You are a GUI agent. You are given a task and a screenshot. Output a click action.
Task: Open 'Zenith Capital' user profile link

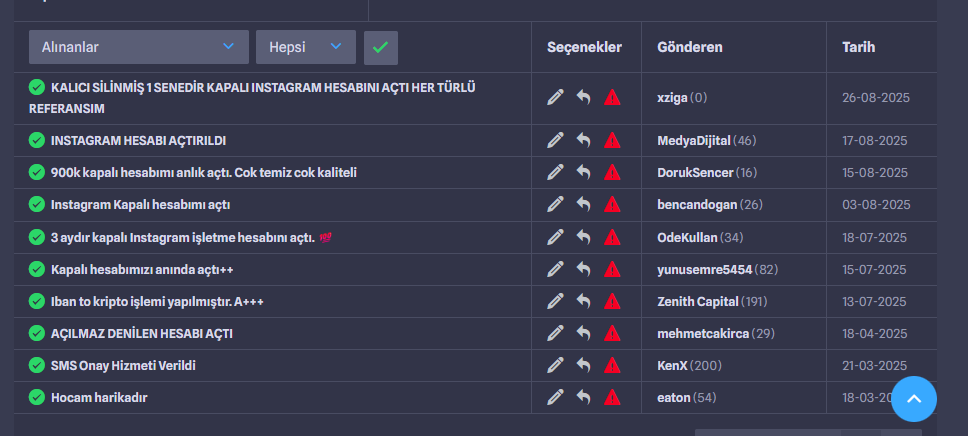pos(698,301)
